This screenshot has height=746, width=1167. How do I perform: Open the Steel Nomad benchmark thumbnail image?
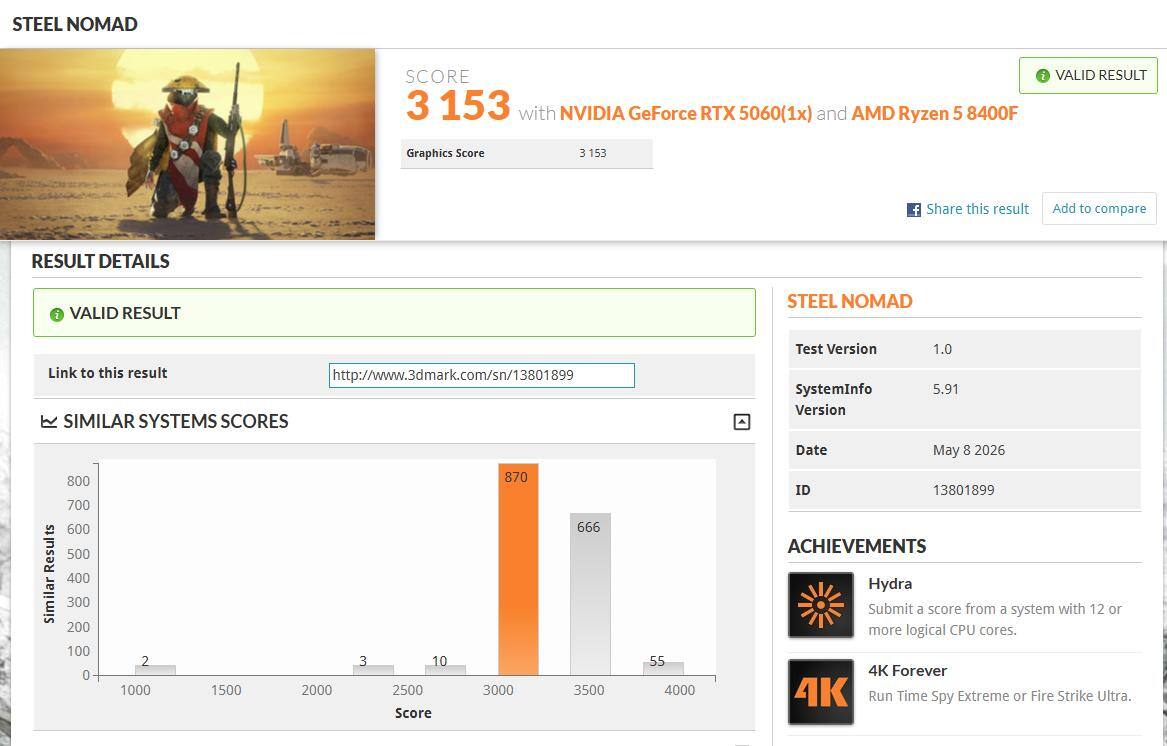(188, 144)
